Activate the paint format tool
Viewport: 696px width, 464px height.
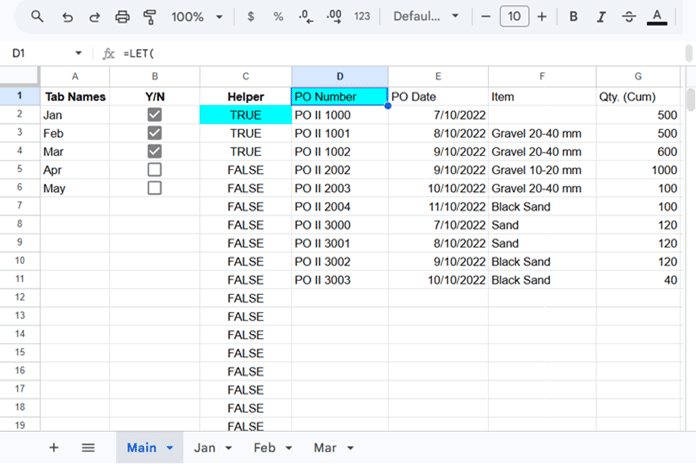point(150,17)
